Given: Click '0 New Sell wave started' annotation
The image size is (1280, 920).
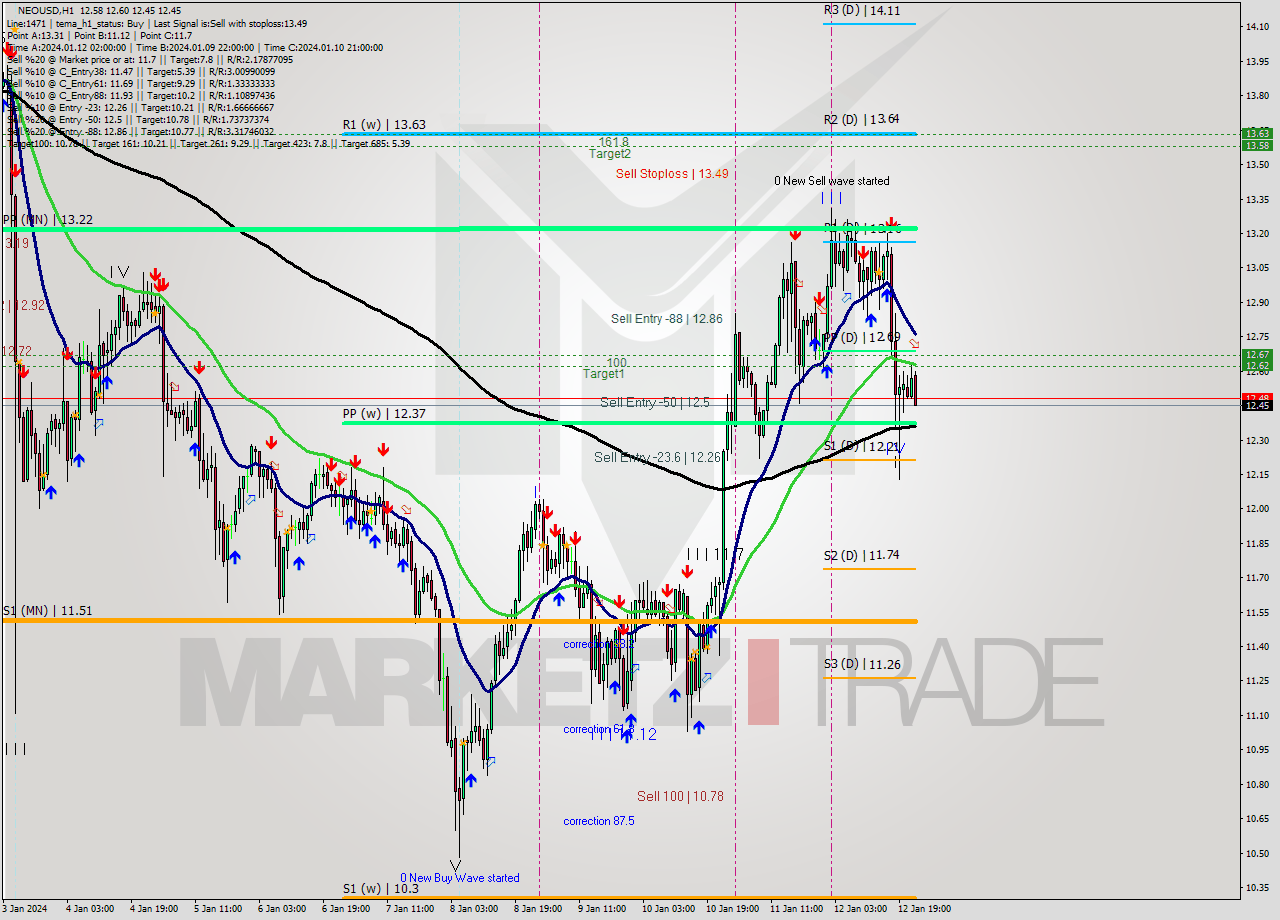Looking at the screenshot, I should (x=832, y=181).
